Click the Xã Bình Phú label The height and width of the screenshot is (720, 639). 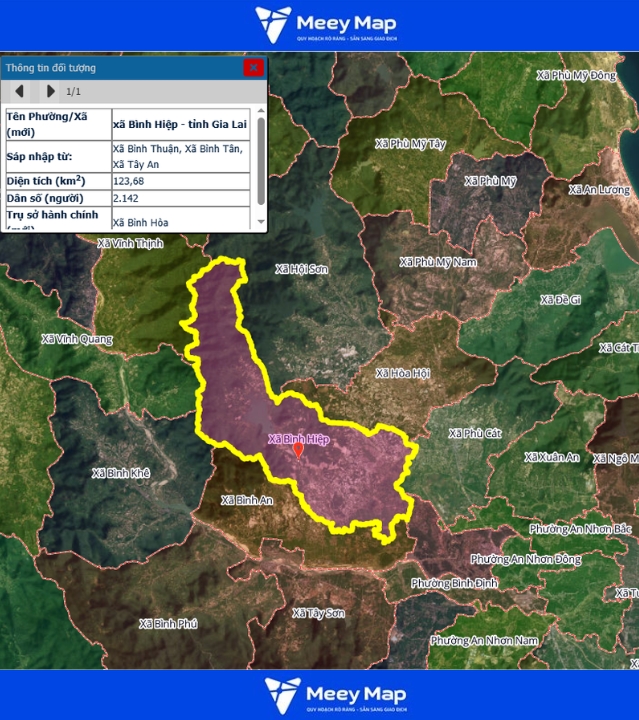tap(168, 623)
